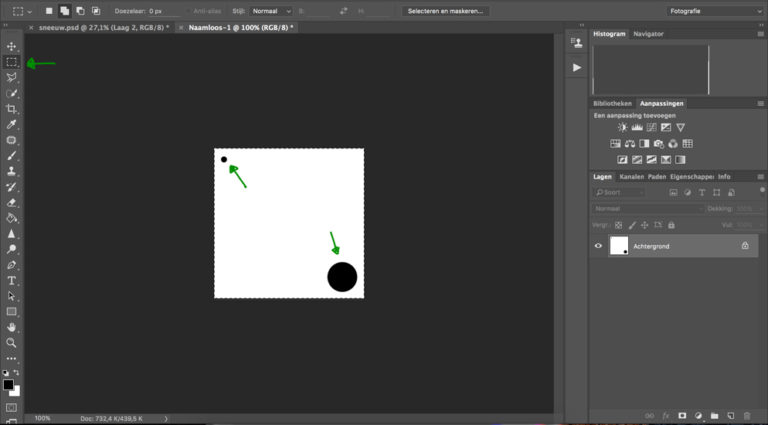Hide the Achtergrond layer with the eye icon
This screenshot has height=425, width=768.
click(x=599, y=245)
